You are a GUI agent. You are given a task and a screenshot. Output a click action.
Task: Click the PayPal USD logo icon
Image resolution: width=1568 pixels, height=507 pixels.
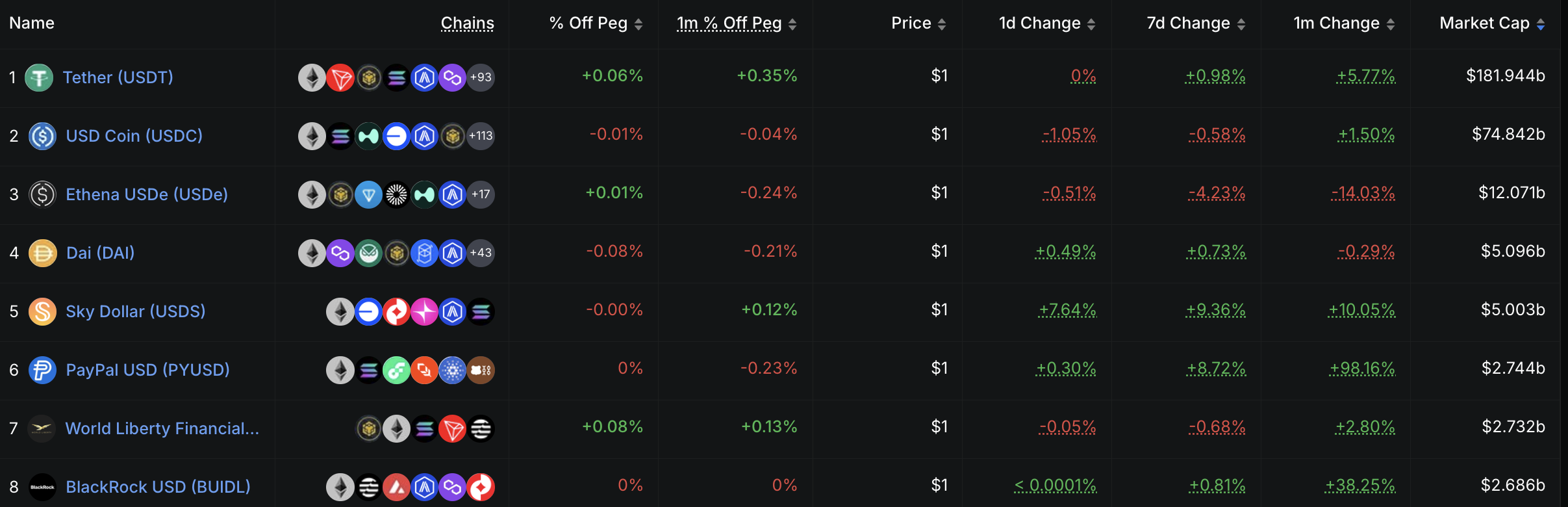pyautogui.click(x=42, y=370)
